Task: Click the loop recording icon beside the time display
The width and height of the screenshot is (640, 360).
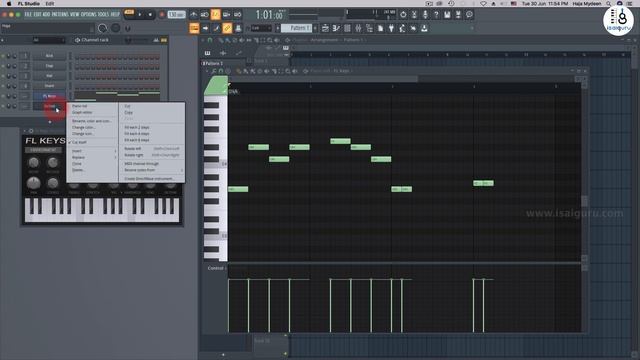Action: click(x=238, y=15)
